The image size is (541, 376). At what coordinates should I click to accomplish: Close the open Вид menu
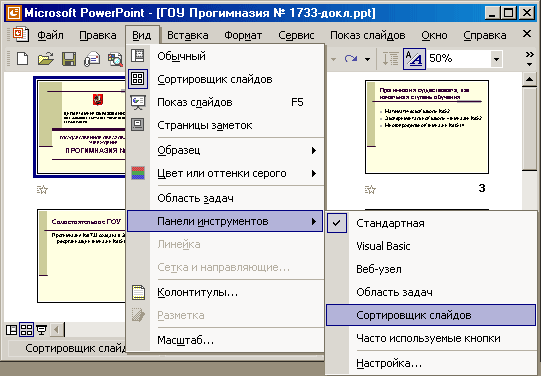click(142, 35)
